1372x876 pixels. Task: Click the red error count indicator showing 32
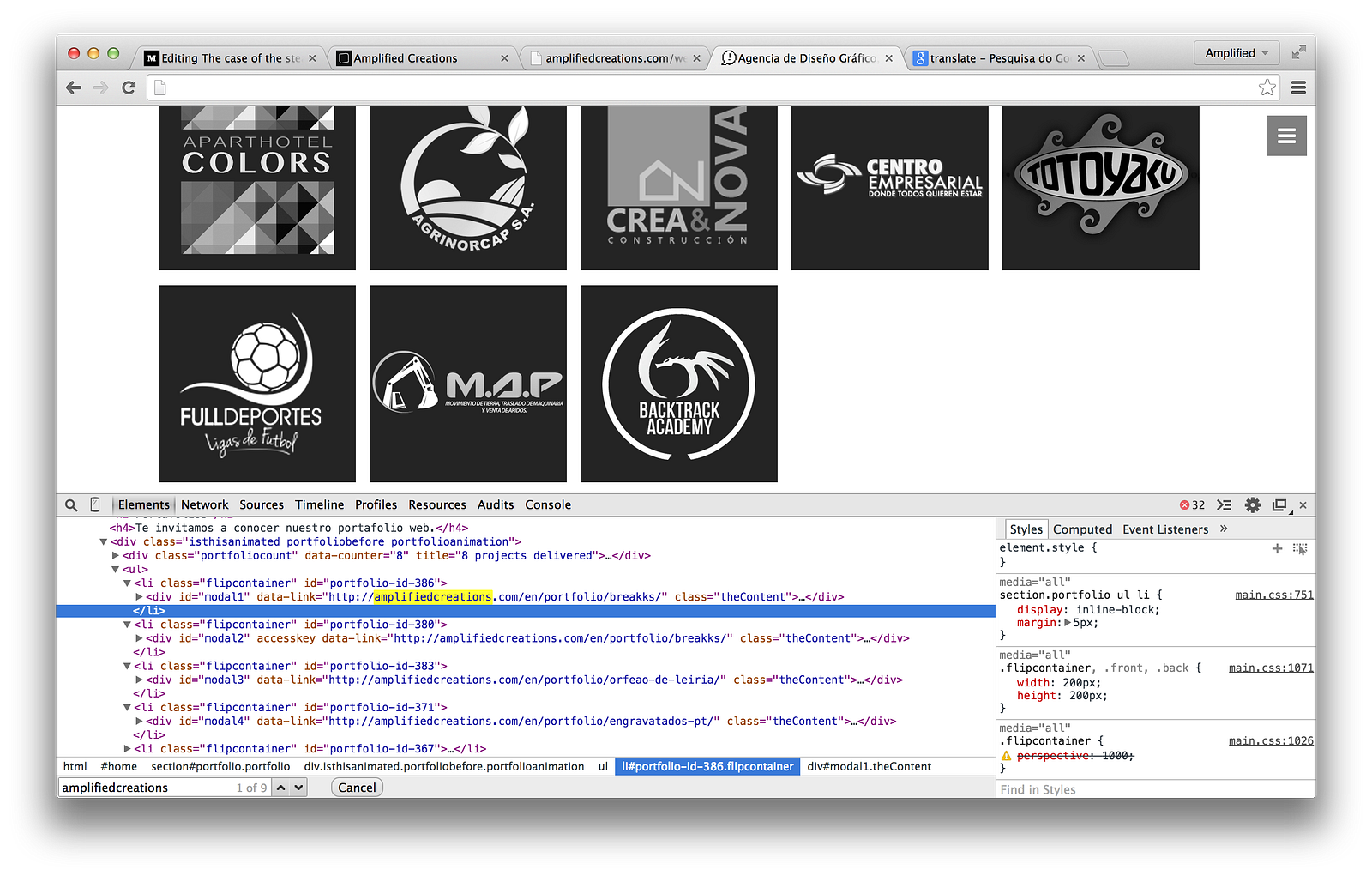[1192, 505]
